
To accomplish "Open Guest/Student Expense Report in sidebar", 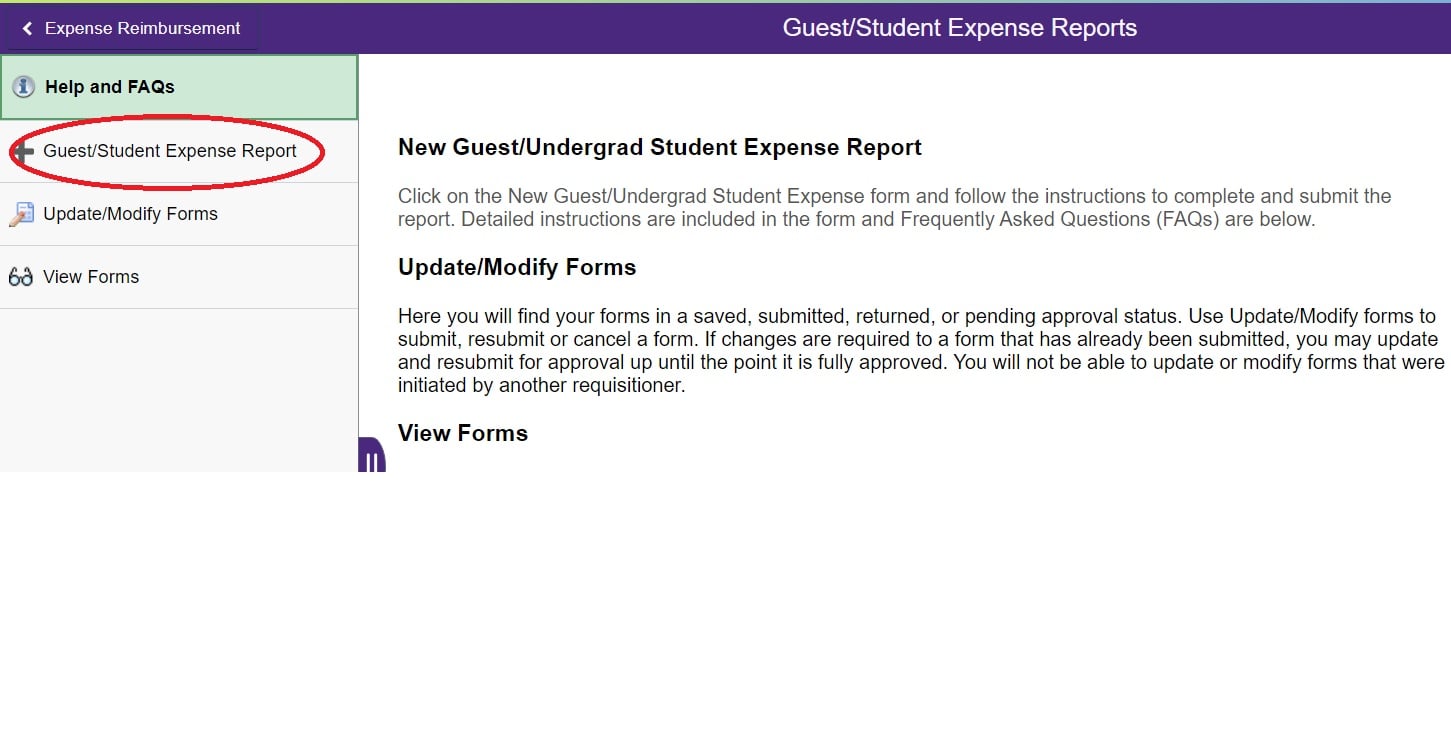I will tap(170, 152).
